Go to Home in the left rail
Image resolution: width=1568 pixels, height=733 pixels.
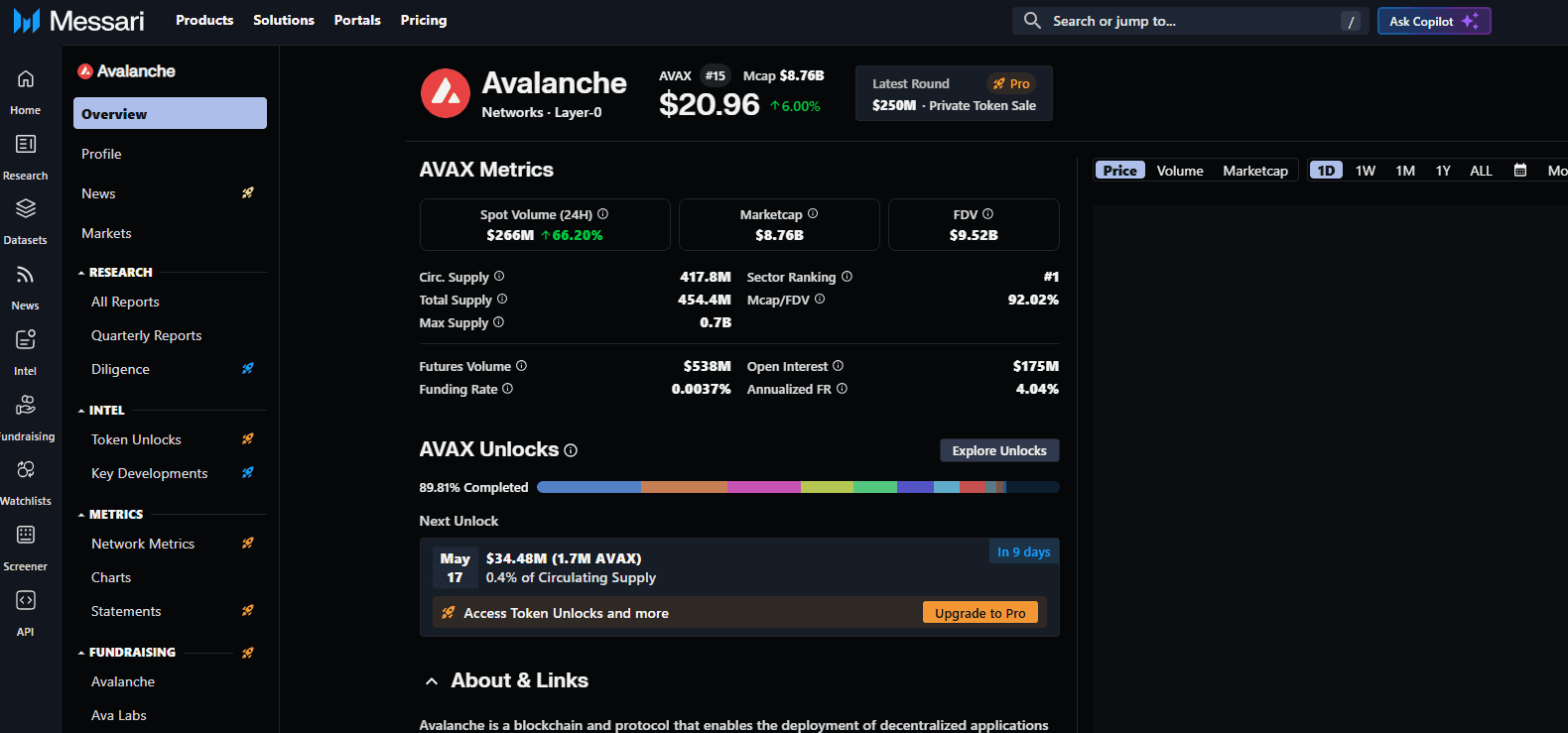pyautogui.click(x=26, y=92)
